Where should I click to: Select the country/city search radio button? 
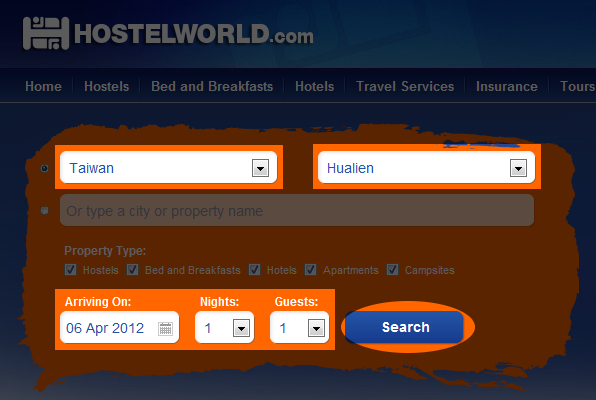tap(44, 168)
